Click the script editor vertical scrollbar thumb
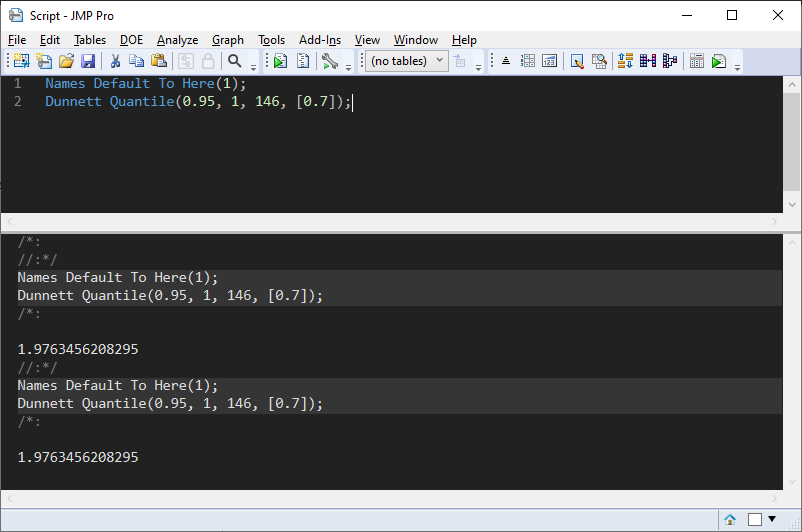802x532 pixels. pos(792,142)
